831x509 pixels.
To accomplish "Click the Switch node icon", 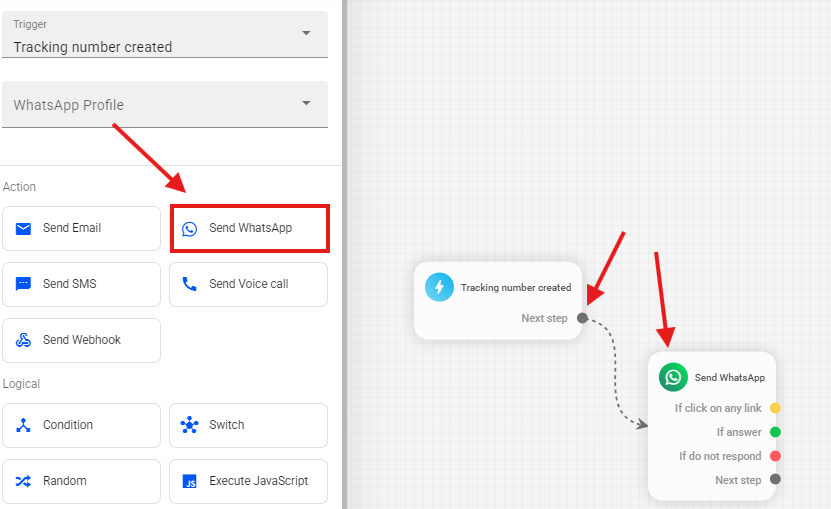I will pyautogui.click(x=190, y=425).
